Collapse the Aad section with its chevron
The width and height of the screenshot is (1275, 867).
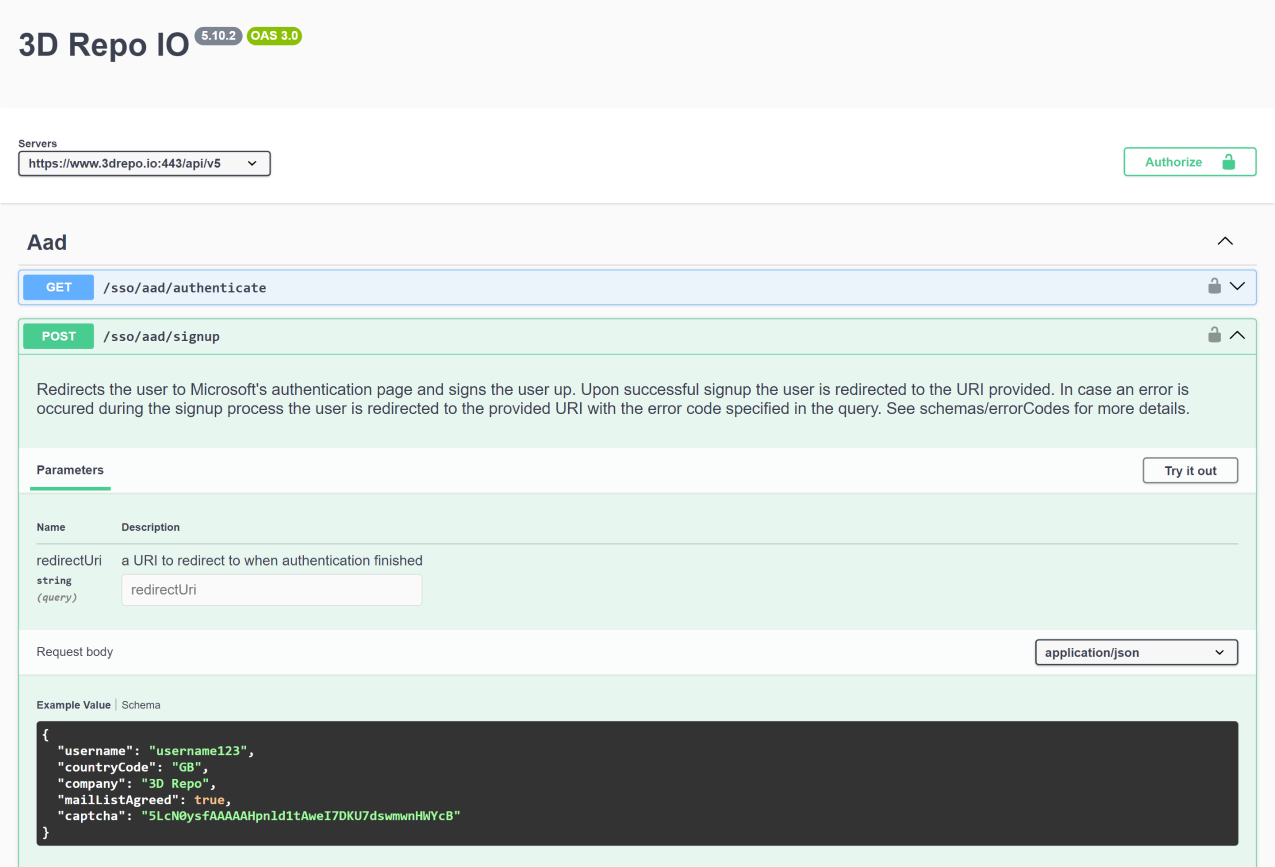click(1225, 241)
